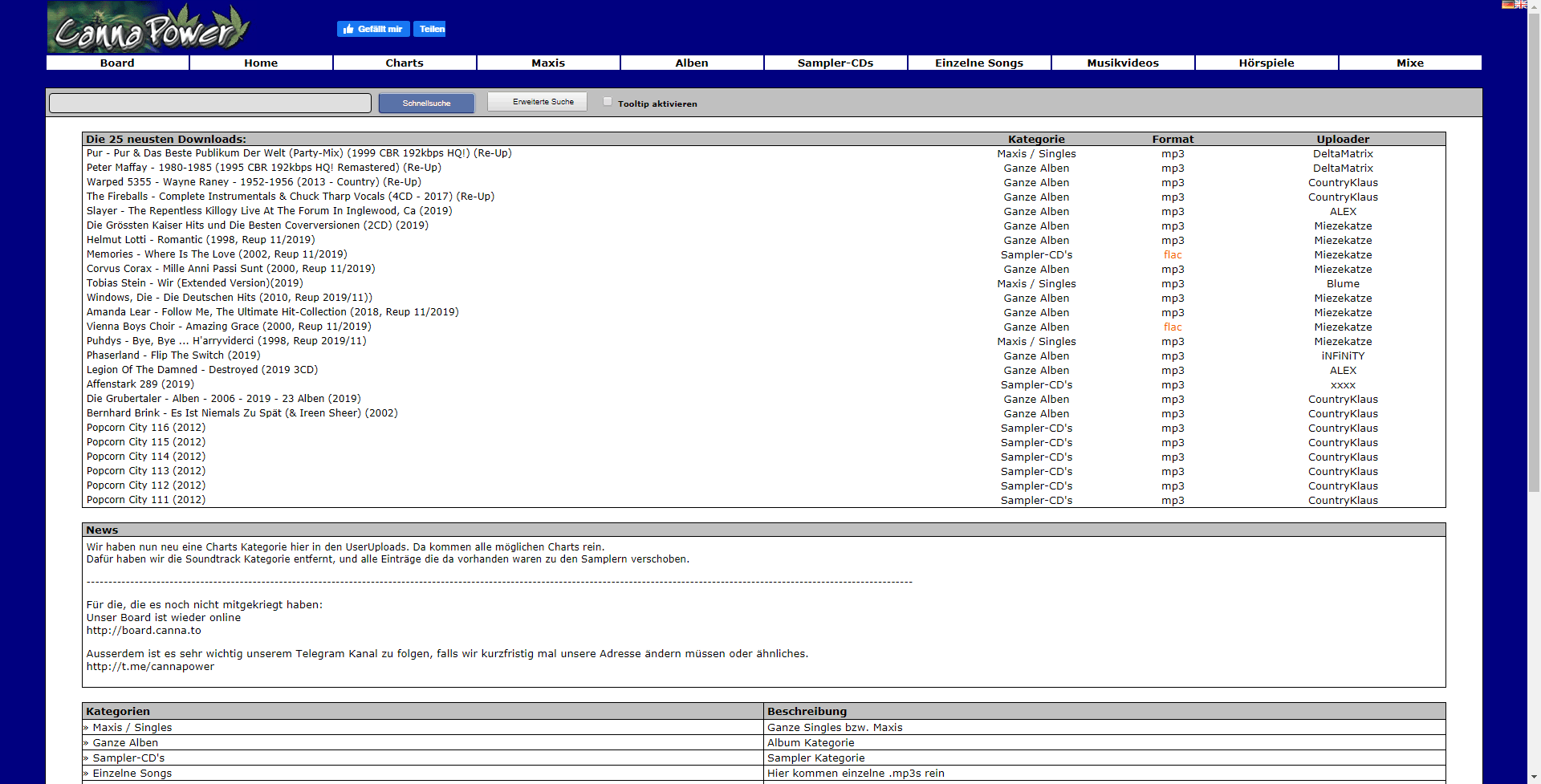Open Popcorn City 113 (2012) entry

(146, 471)
